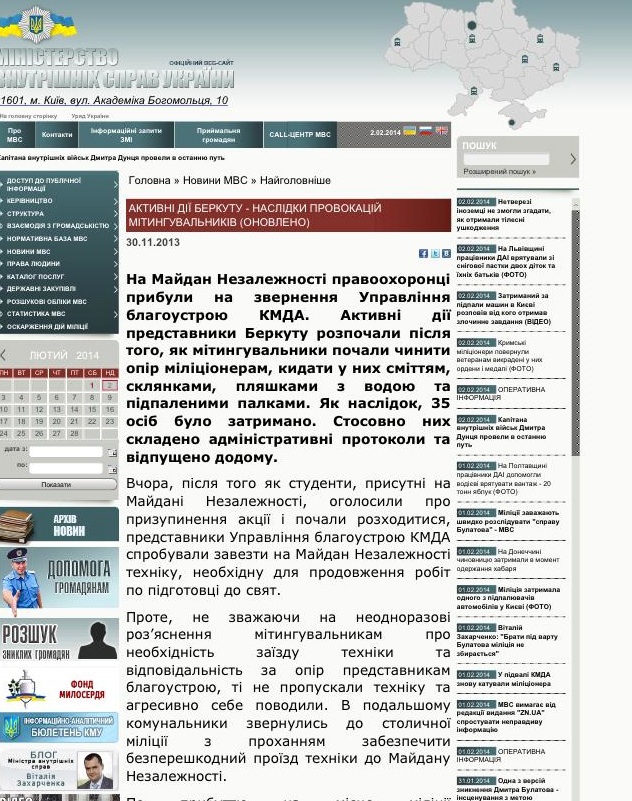
Task: Click the Kyiv marker on Ukraine map
Action: [472, 26]
